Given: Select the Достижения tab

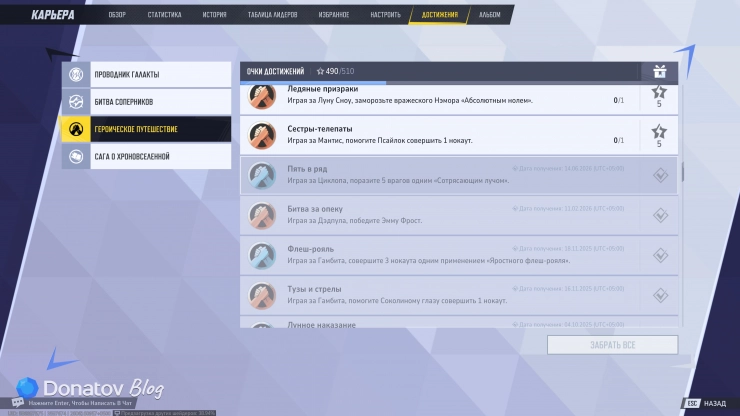Looking at the screenshot, I should [439, 15].
